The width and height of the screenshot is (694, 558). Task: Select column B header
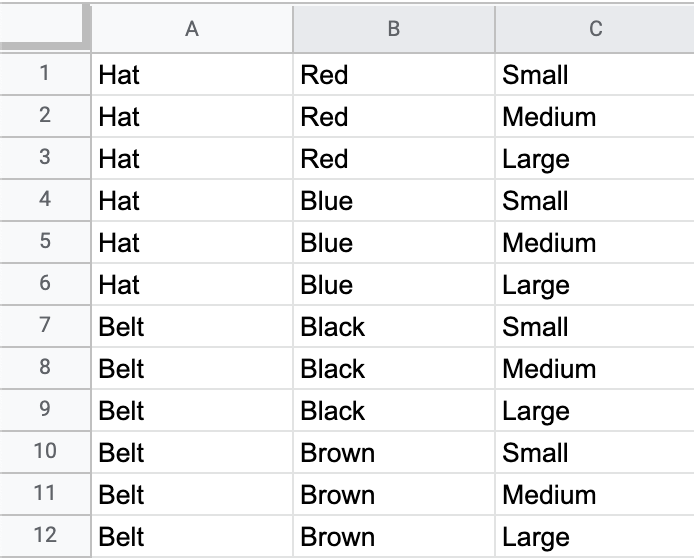tap(393, 29)
